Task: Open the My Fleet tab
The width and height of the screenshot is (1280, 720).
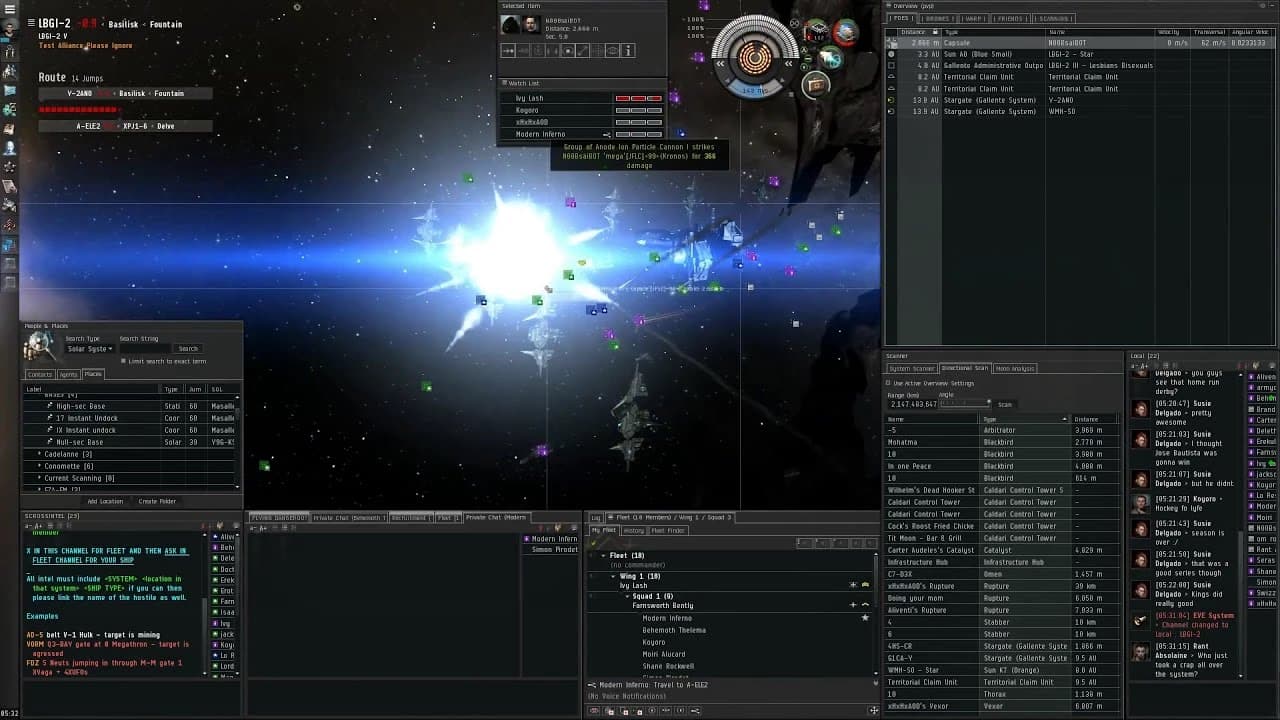Action: click(603, 530)
